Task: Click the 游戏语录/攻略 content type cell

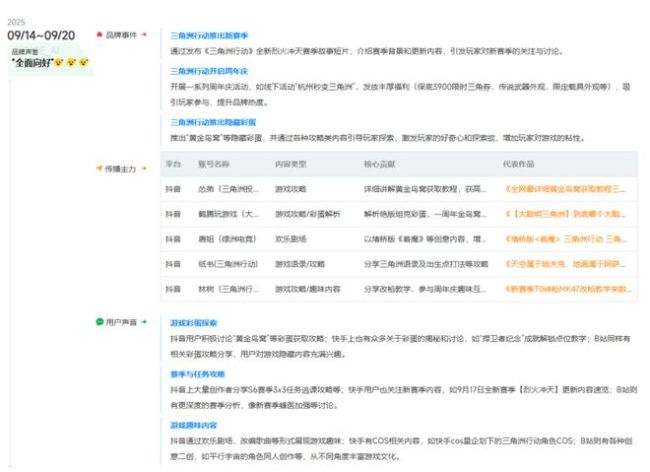Action: point(300,264)
